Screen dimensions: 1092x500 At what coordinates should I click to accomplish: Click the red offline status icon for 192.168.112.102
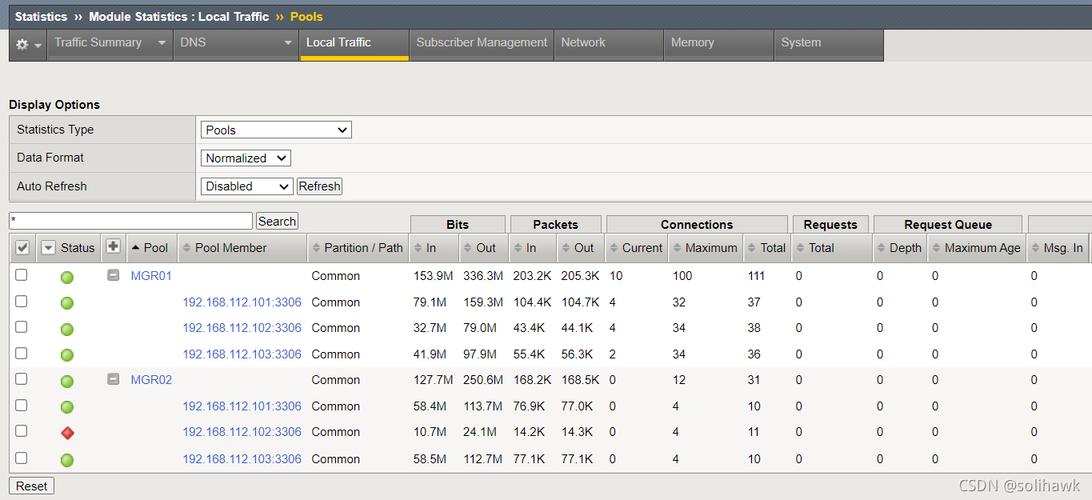pyautogui.click(x=67, y=433)
